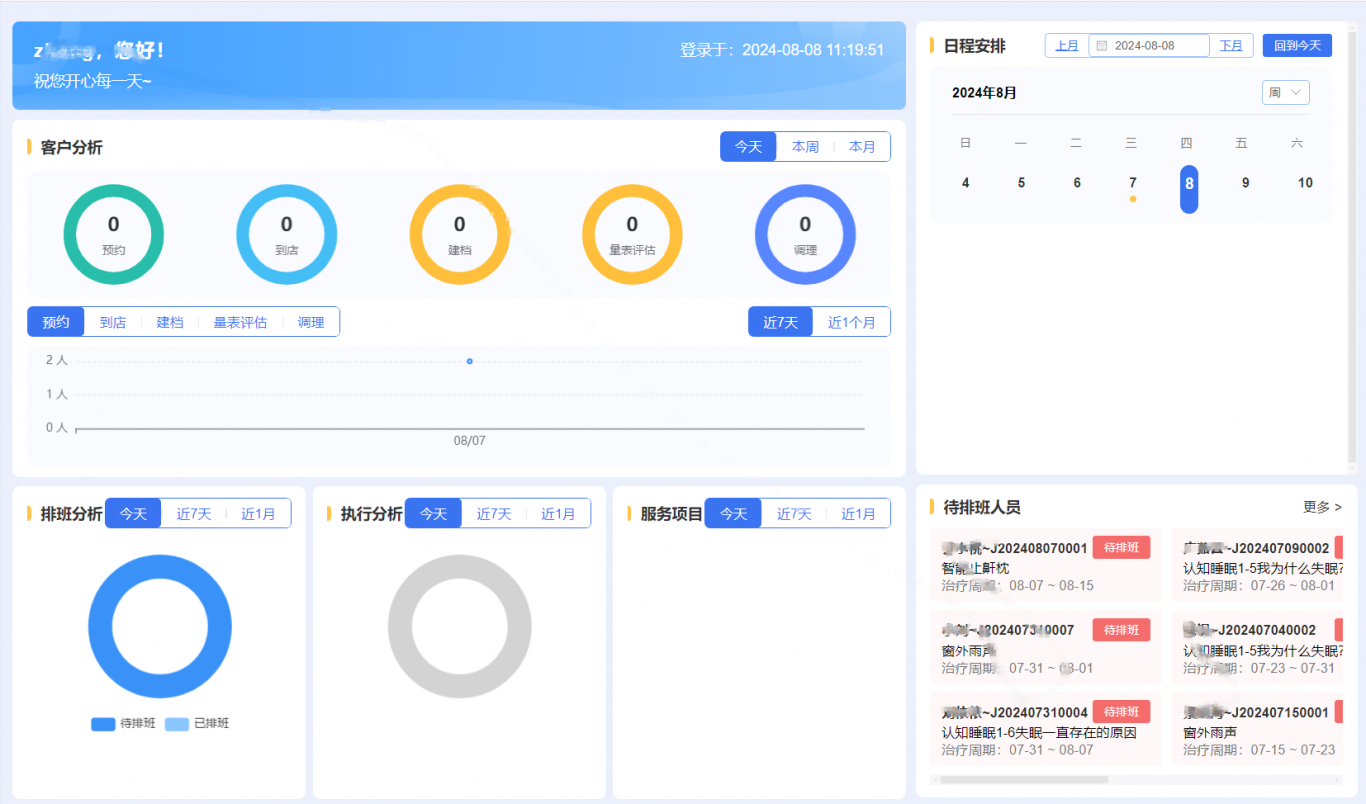
Task: Click 待排班 tag on J202408070001 card
Action: click(x=1122, y=547)
